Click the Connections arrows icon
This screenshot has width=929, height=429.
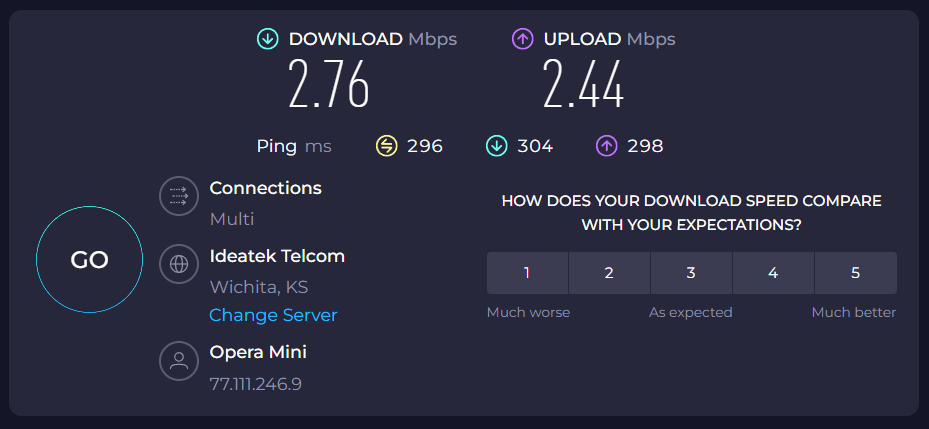(179, 196)
